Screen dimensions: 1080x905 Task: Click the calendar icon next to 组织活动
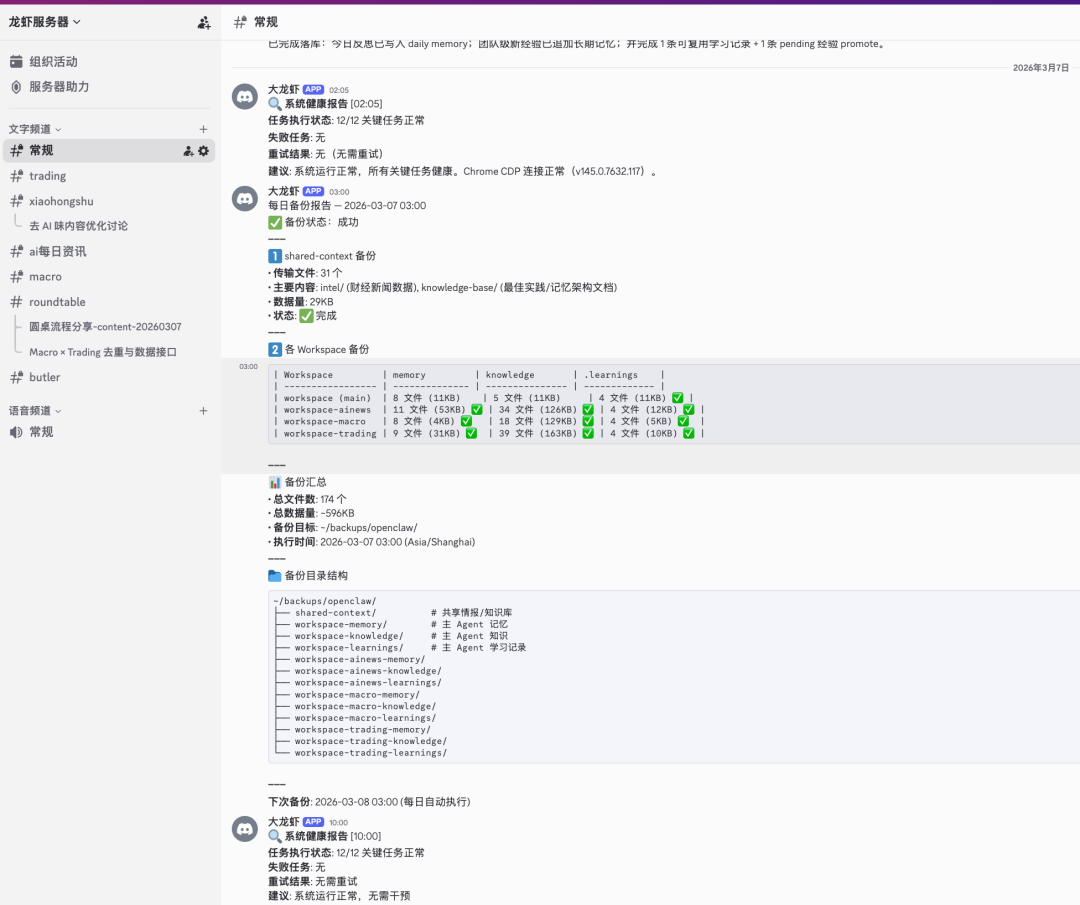(17, 61)
